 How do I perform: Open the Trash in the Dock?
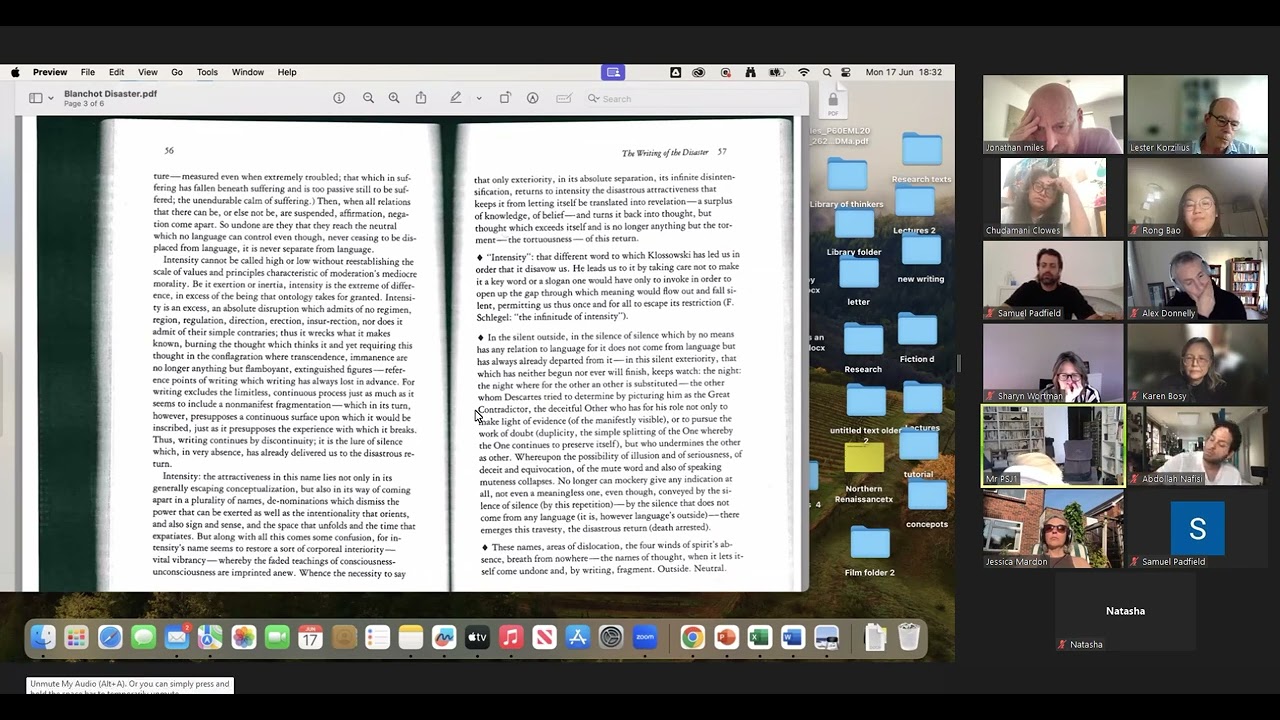click(909, 637)
